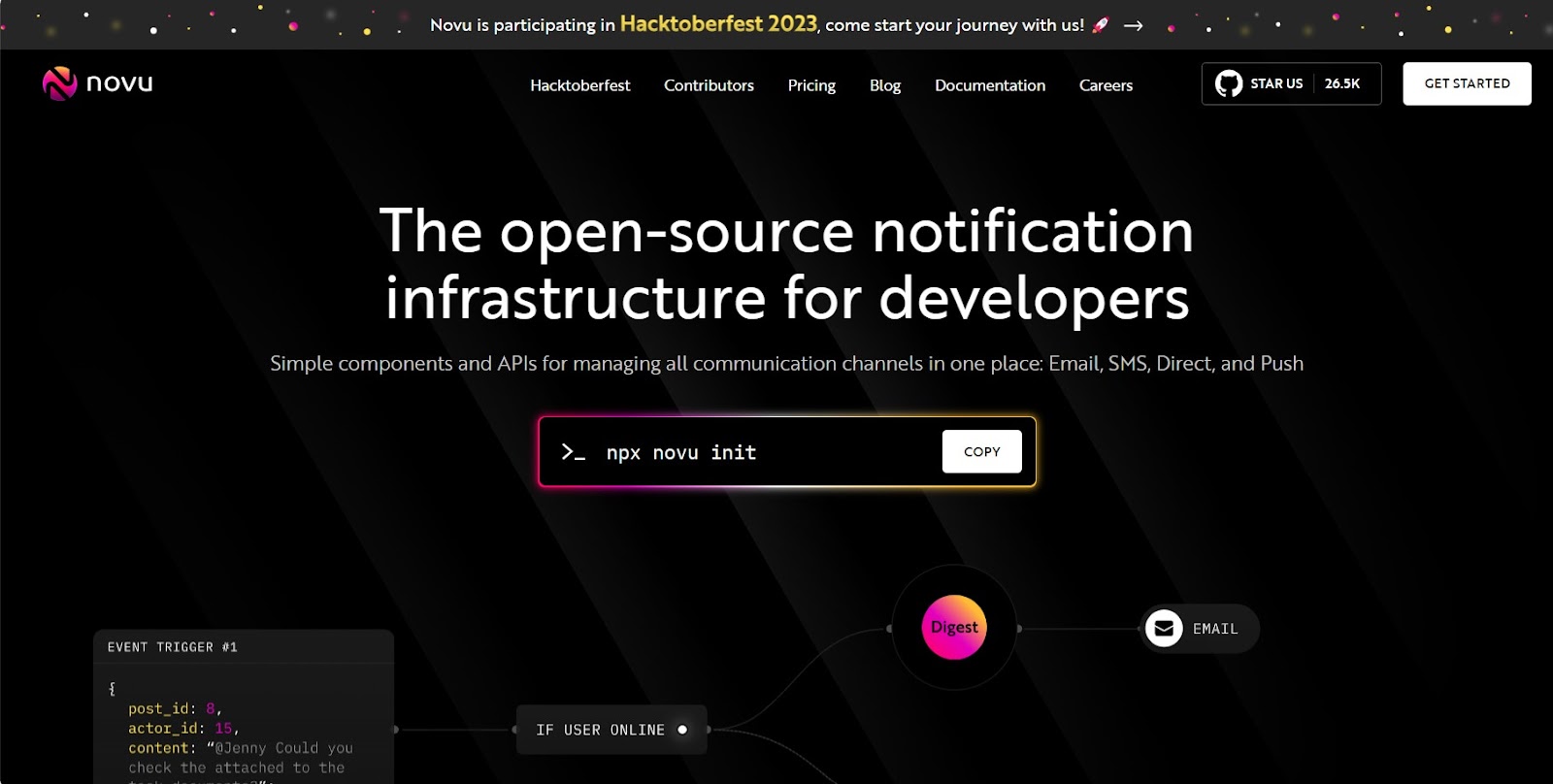The width and height of the screenshot is (1553, 784).
Task: Click the terminal prompt icon
Action: point(573,452)
